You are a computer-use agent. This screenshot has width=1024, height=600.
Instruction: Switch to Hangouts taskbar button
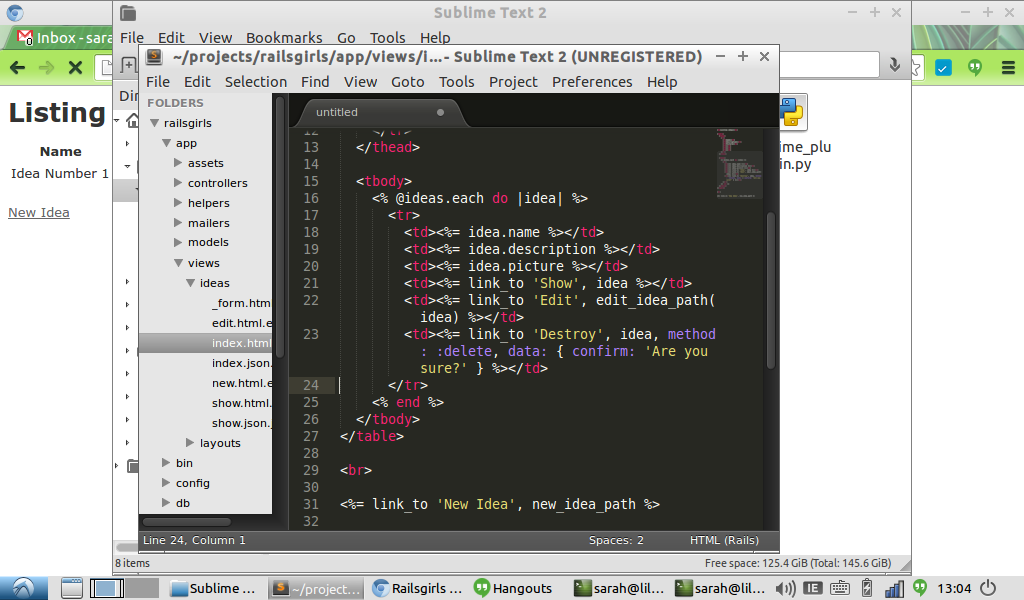(x=514, y=588)
